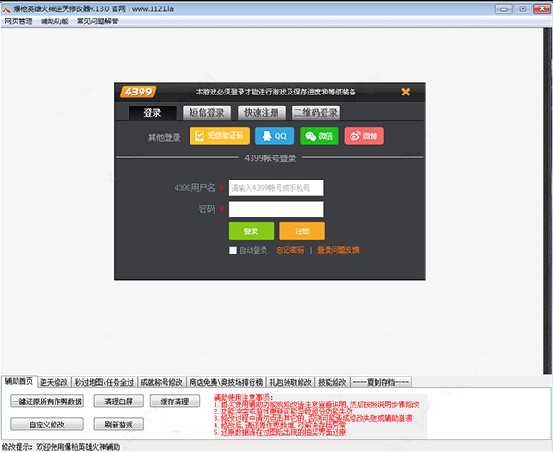The width and height of the screenshot is (553, 452).
Task: Select the 技能修改 bottom tab
Action: pos(332,382)
